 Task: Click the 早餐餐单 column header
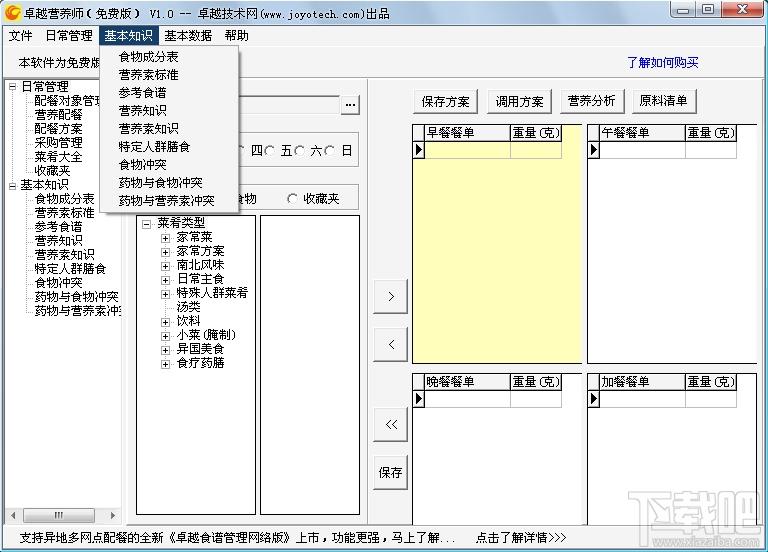[x=467, y=133]
